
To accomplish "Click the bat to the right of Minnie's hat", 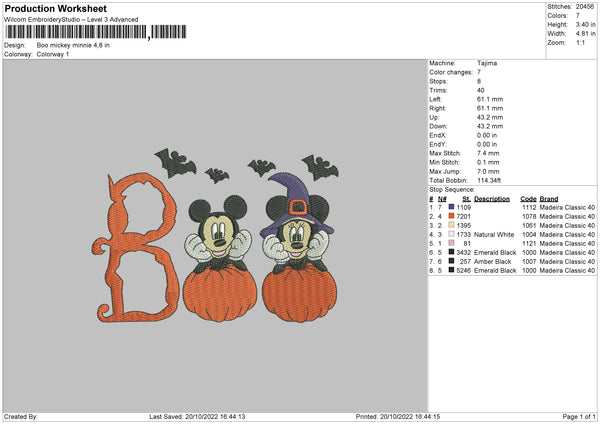I will point(320,167).
